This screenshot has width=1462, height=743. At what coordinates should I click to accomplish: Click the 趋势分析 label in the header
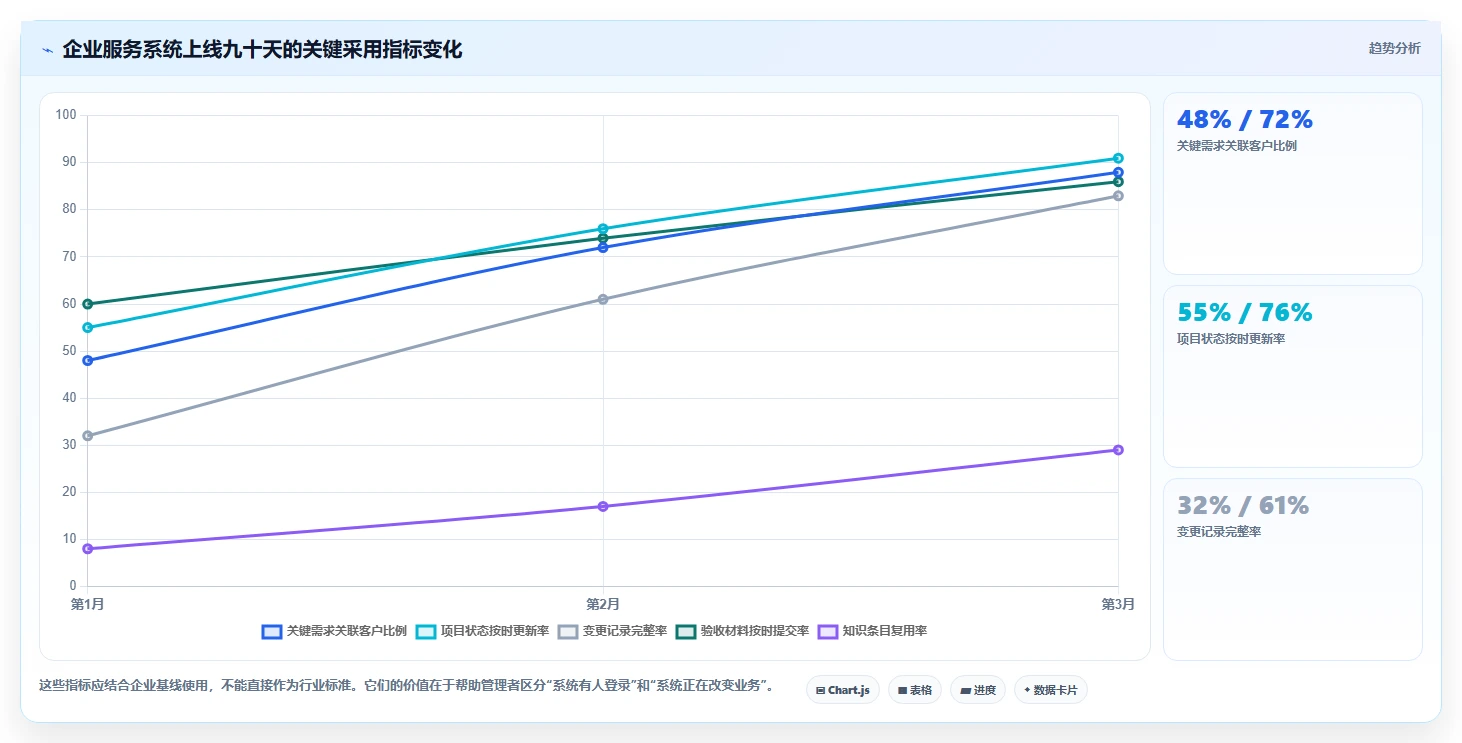(1394, 48)
